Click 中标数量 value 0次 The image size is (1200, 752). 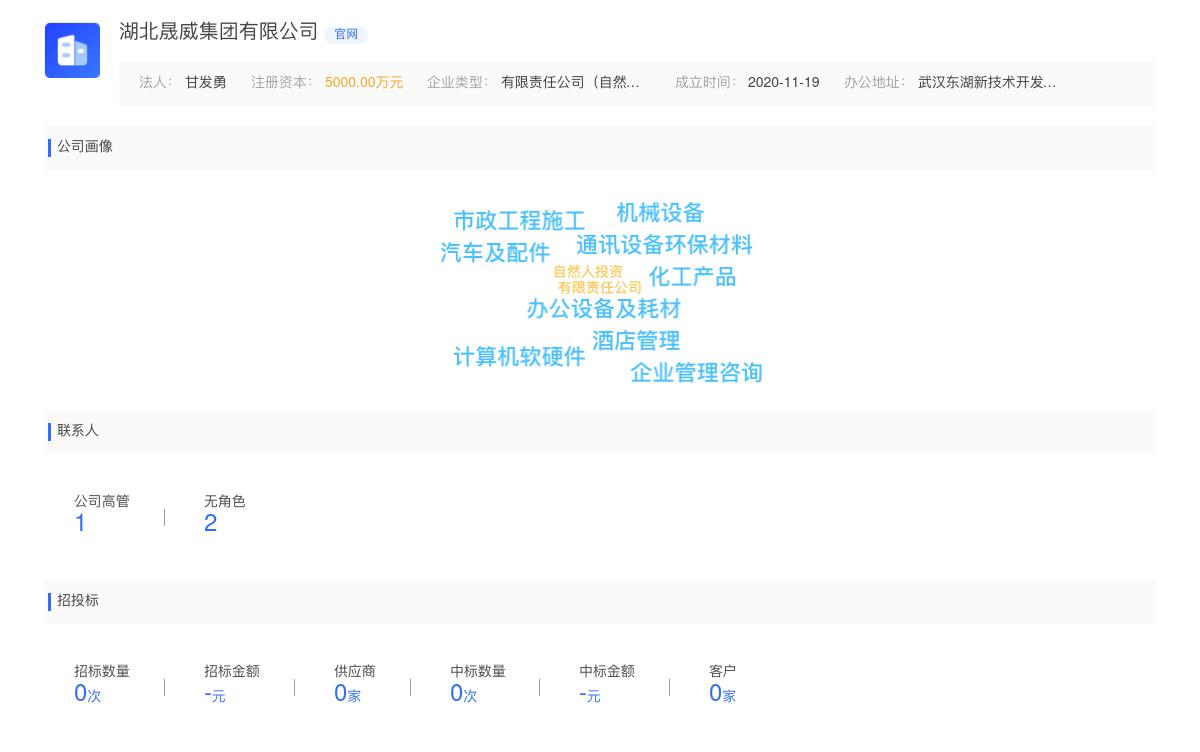pos(464,693)
